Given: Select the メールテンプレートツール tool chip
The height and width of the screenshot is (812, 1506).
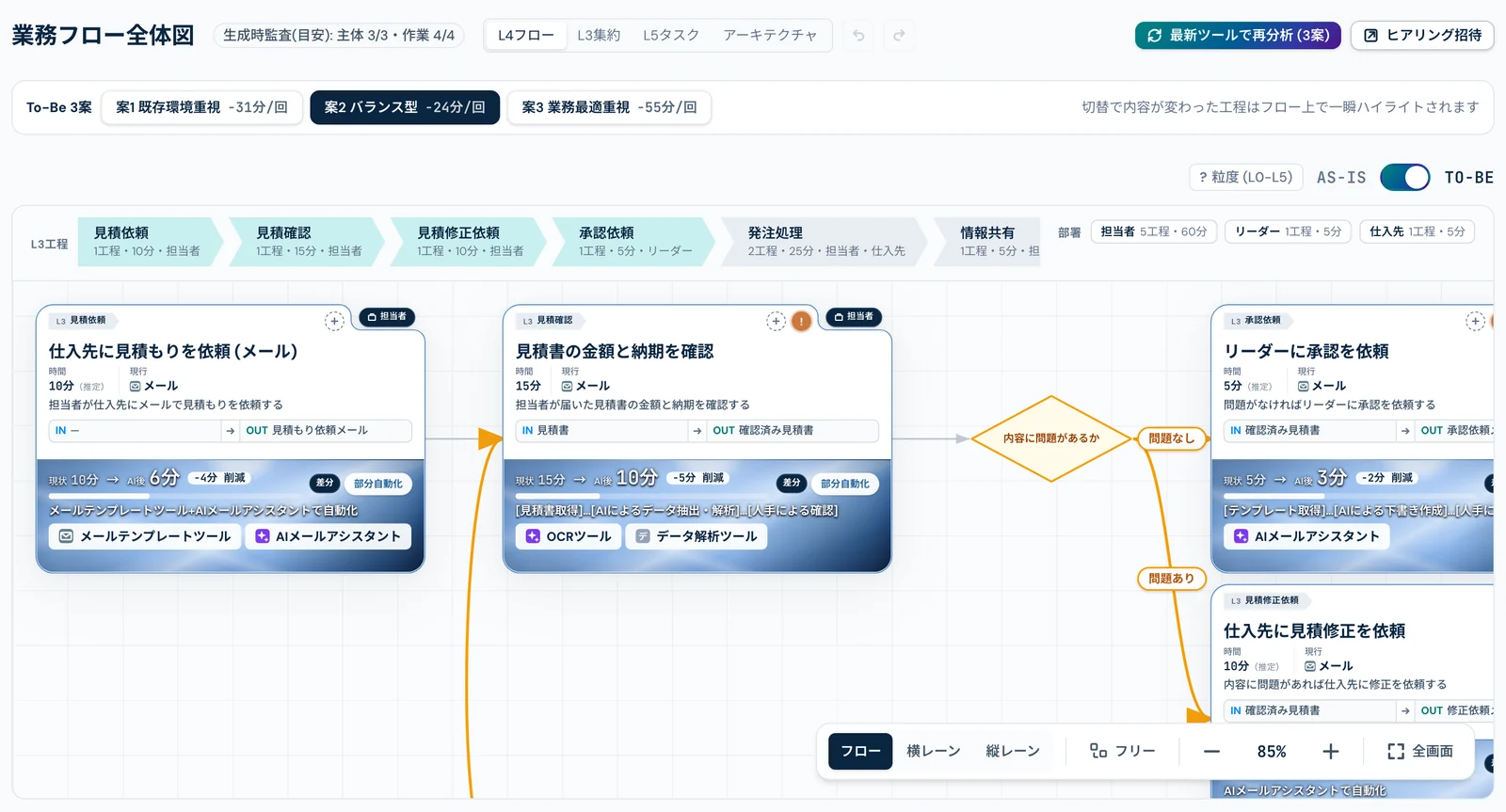Looking at the screenshot, I should 145,536.
